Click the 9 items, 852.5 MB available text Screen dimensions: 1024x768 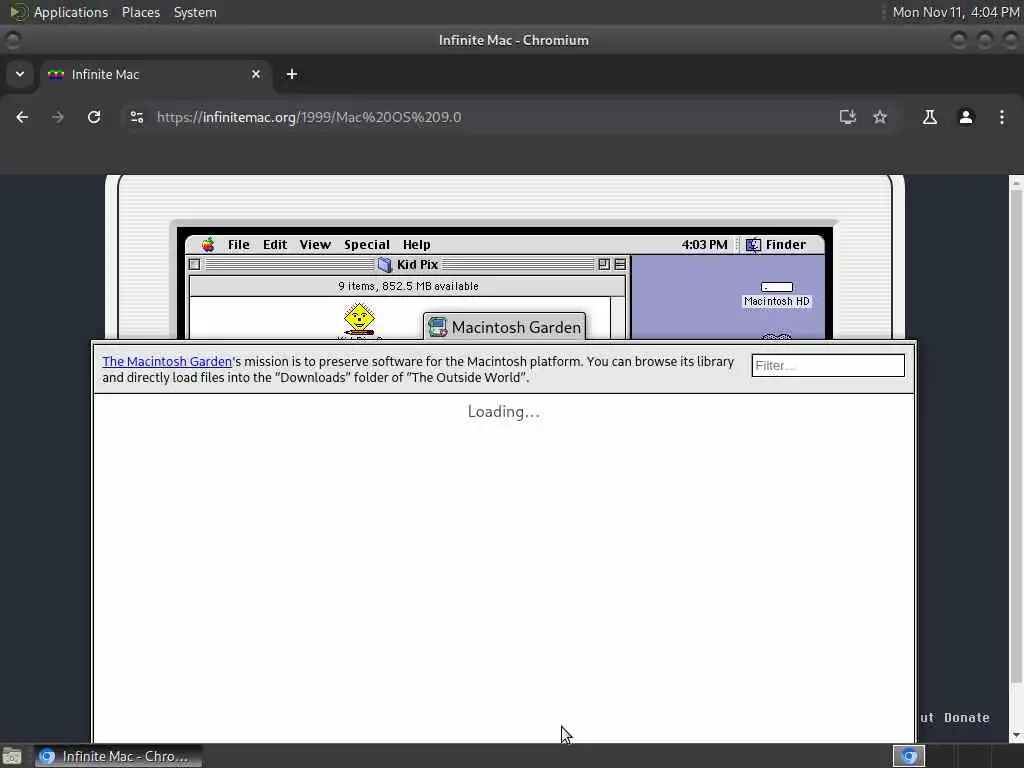pos(408,286)
